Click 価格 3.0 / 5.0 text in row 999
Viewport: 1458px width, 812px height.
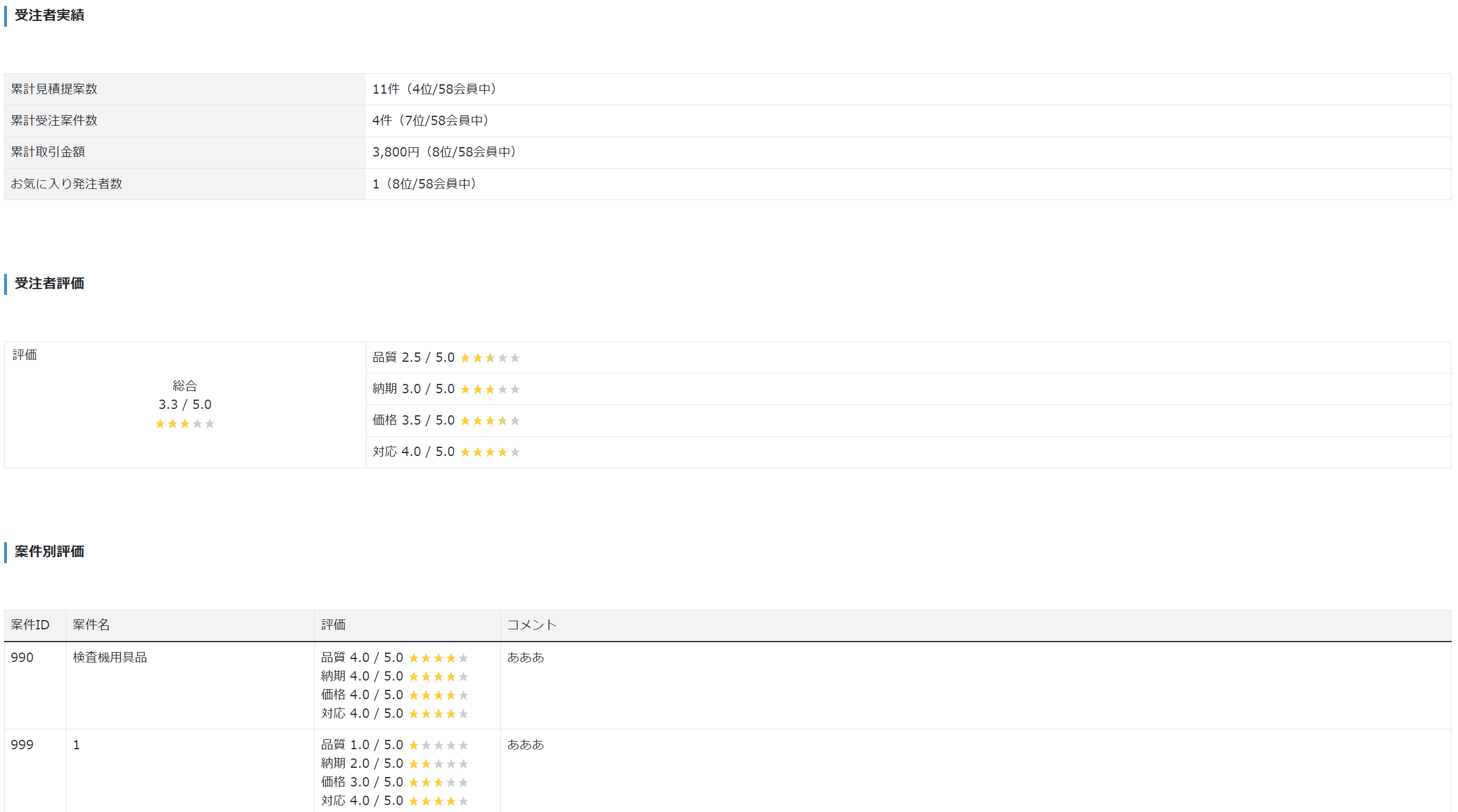[x=362, y=782]
